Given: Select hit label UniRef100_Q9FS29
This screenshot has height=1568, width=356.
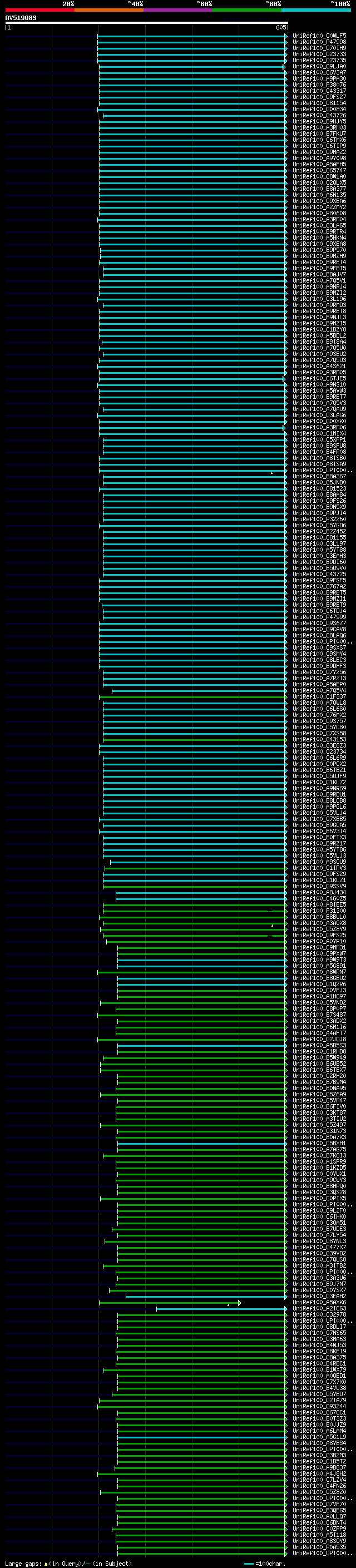Looking at the screenshot, I should tap(319, 874).
